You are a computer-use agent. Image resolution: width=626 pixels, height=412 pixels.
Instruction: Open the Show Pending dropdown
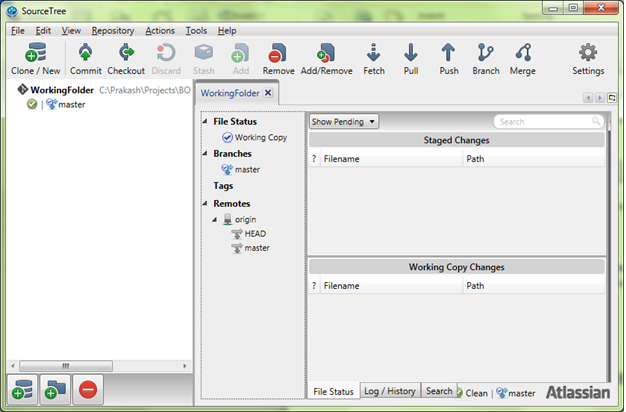tap(344, 121)
